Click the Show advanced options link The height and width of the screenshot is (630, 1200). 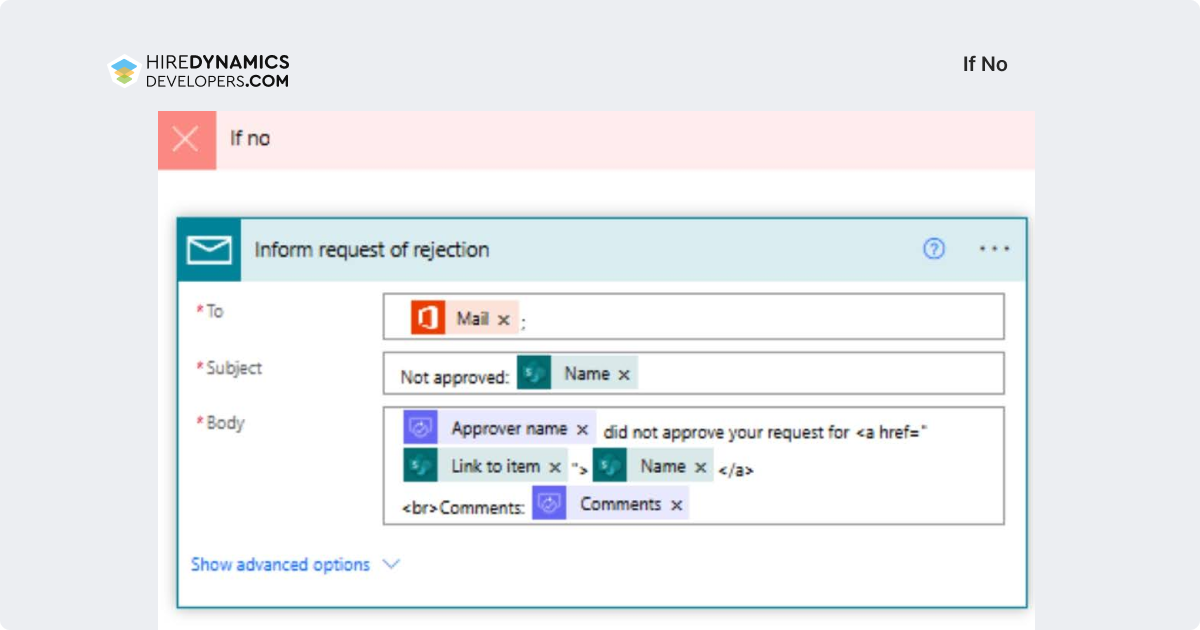coord(280,565)
